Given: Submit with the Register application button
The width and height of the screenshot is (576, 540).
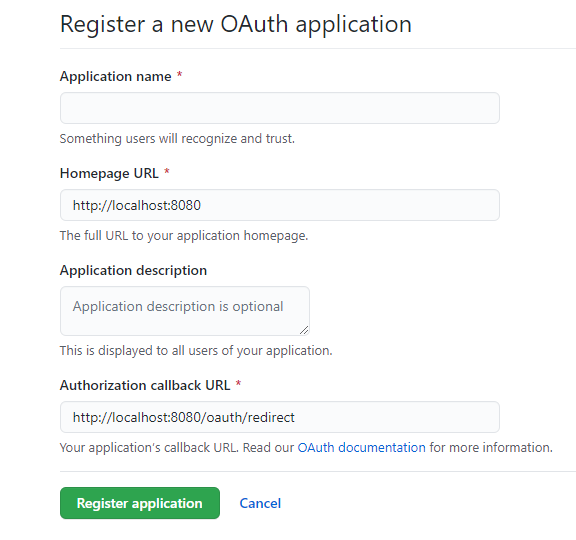Looking at the screenshot, I should [140, 503].
